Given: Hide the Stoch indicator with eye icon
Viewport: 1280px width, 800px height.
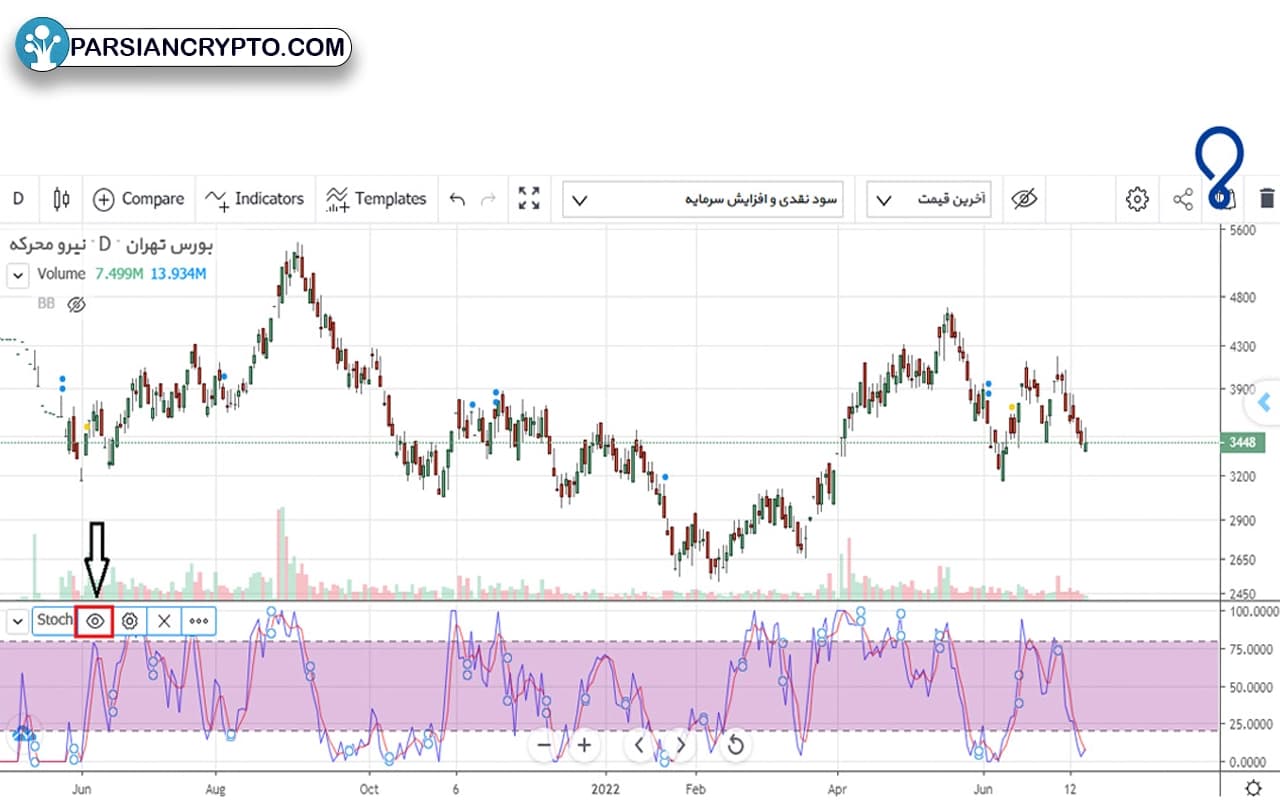Looking at the screenshot, I should (96, 620).
